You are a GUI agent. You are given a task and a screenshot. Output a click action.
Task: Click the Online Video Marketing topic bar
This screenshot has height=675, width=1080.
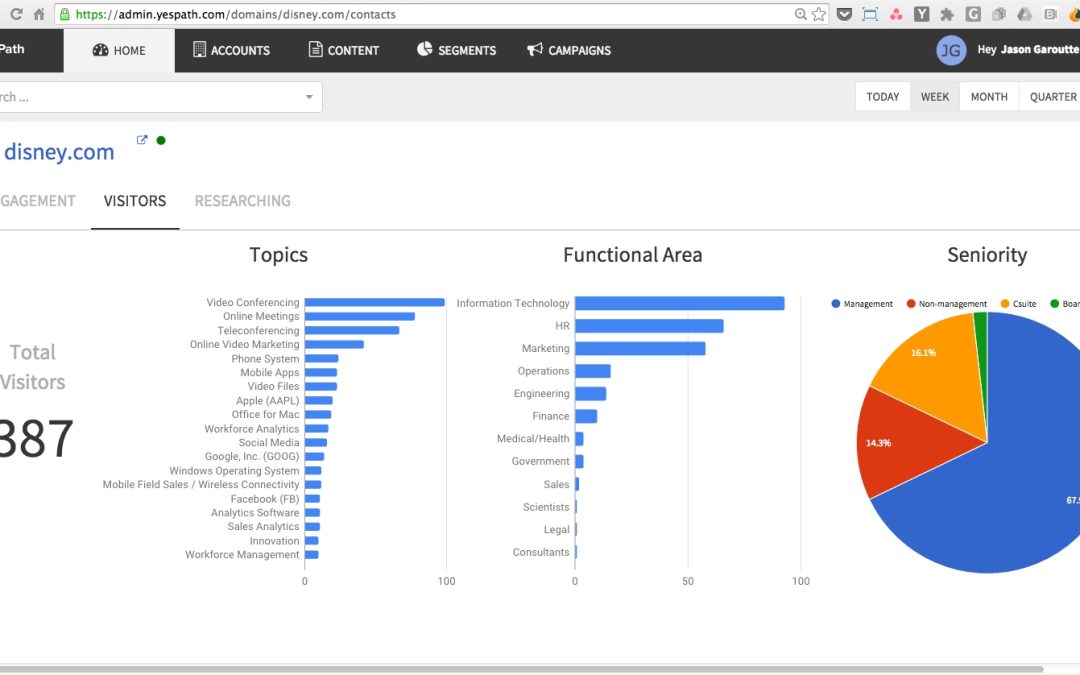tap(334, 344)
